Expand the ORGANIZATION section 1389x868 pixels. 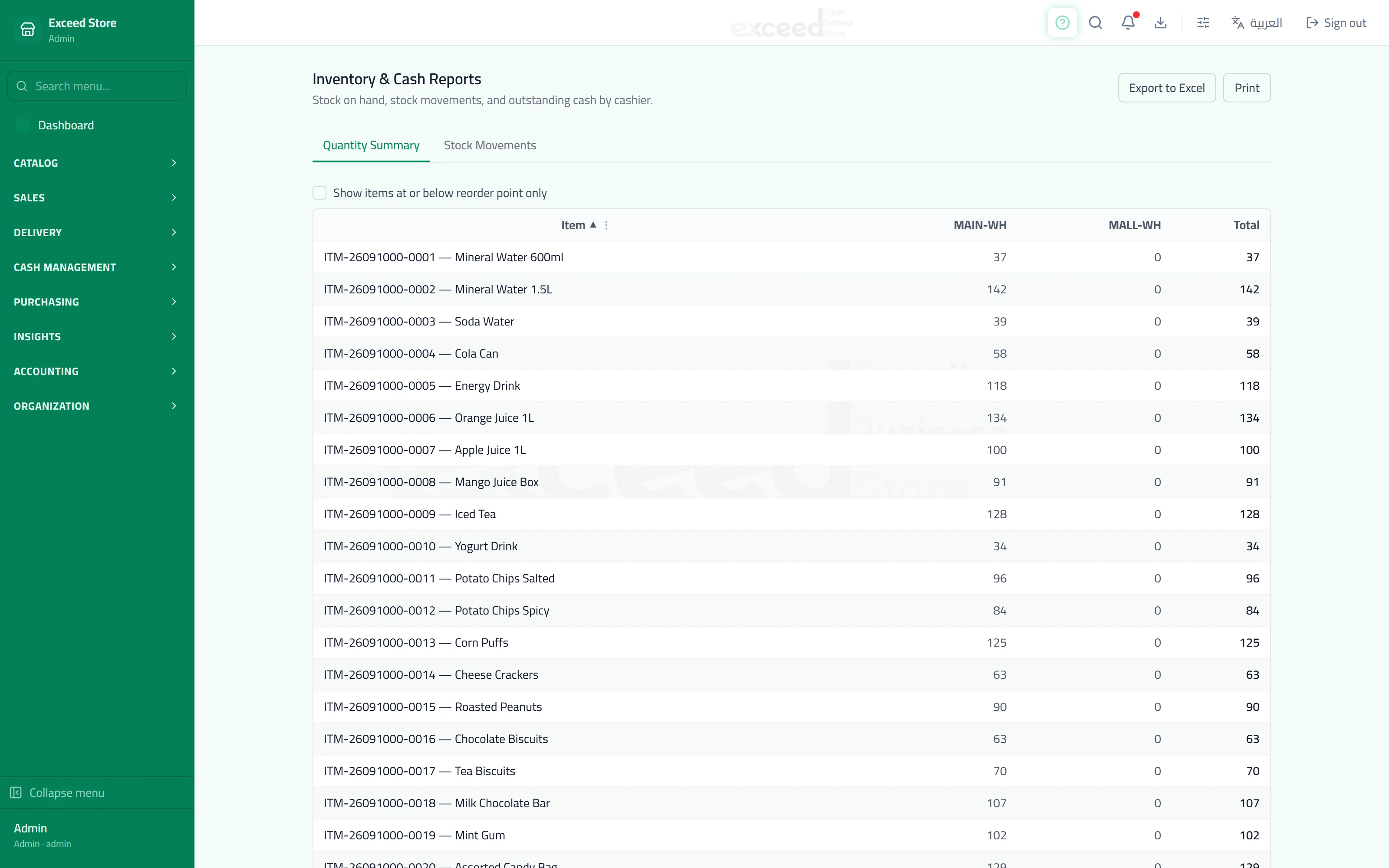97,406
